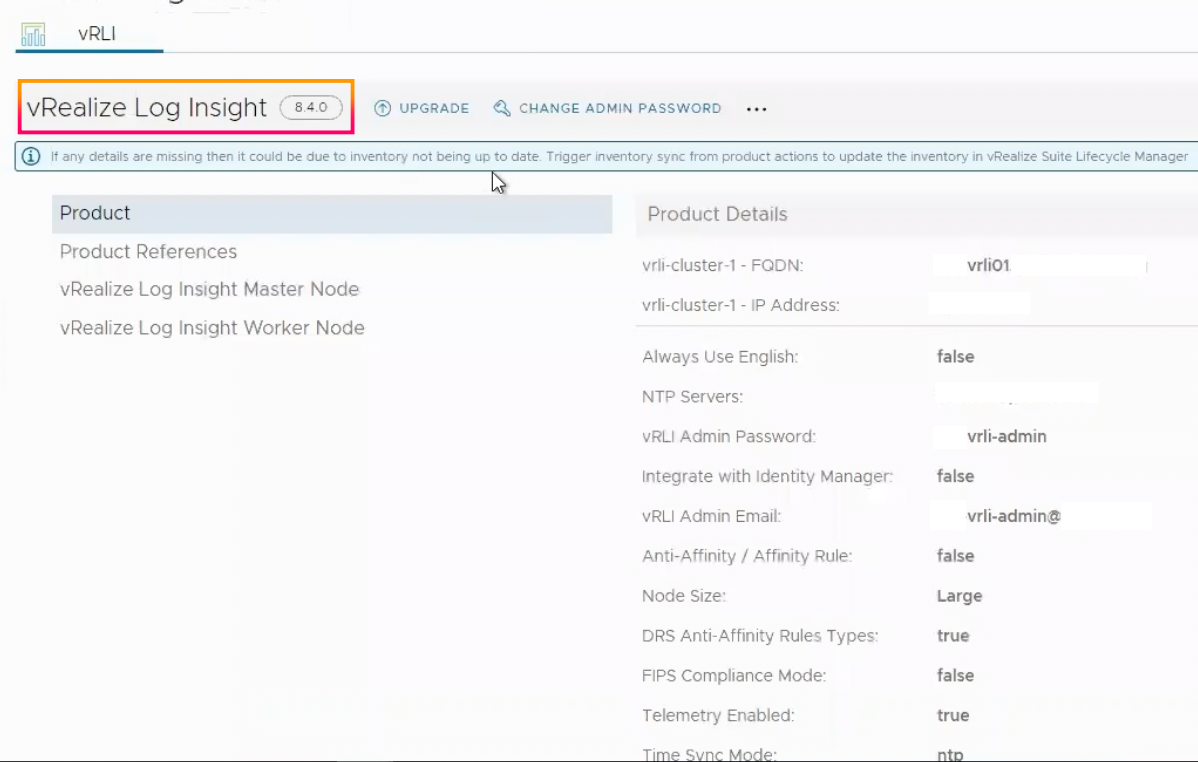Select Product References section
The image size is (1198, 762).
[148, 251]
